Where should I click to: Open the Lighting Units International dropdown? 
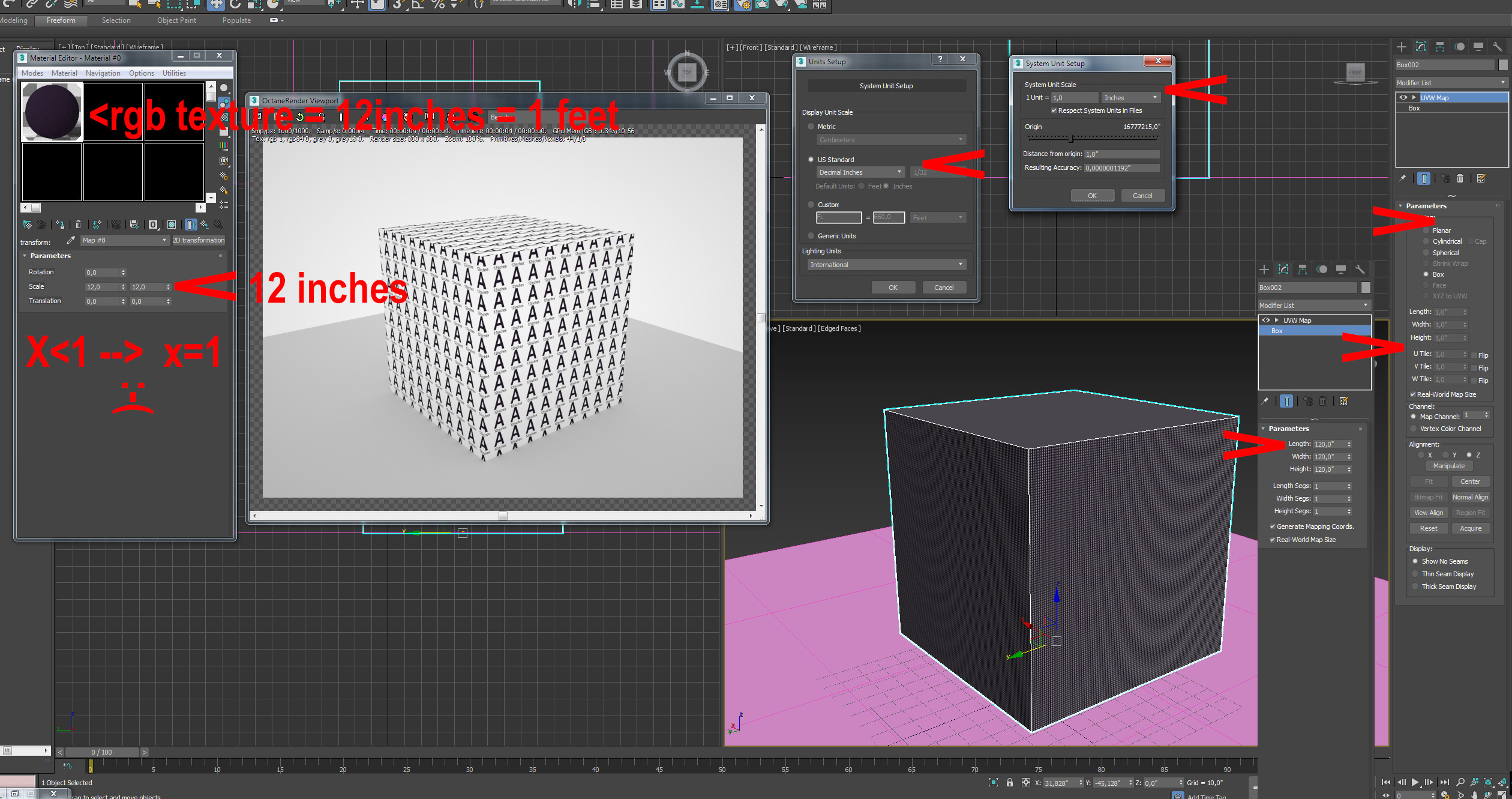pos(886,265)
